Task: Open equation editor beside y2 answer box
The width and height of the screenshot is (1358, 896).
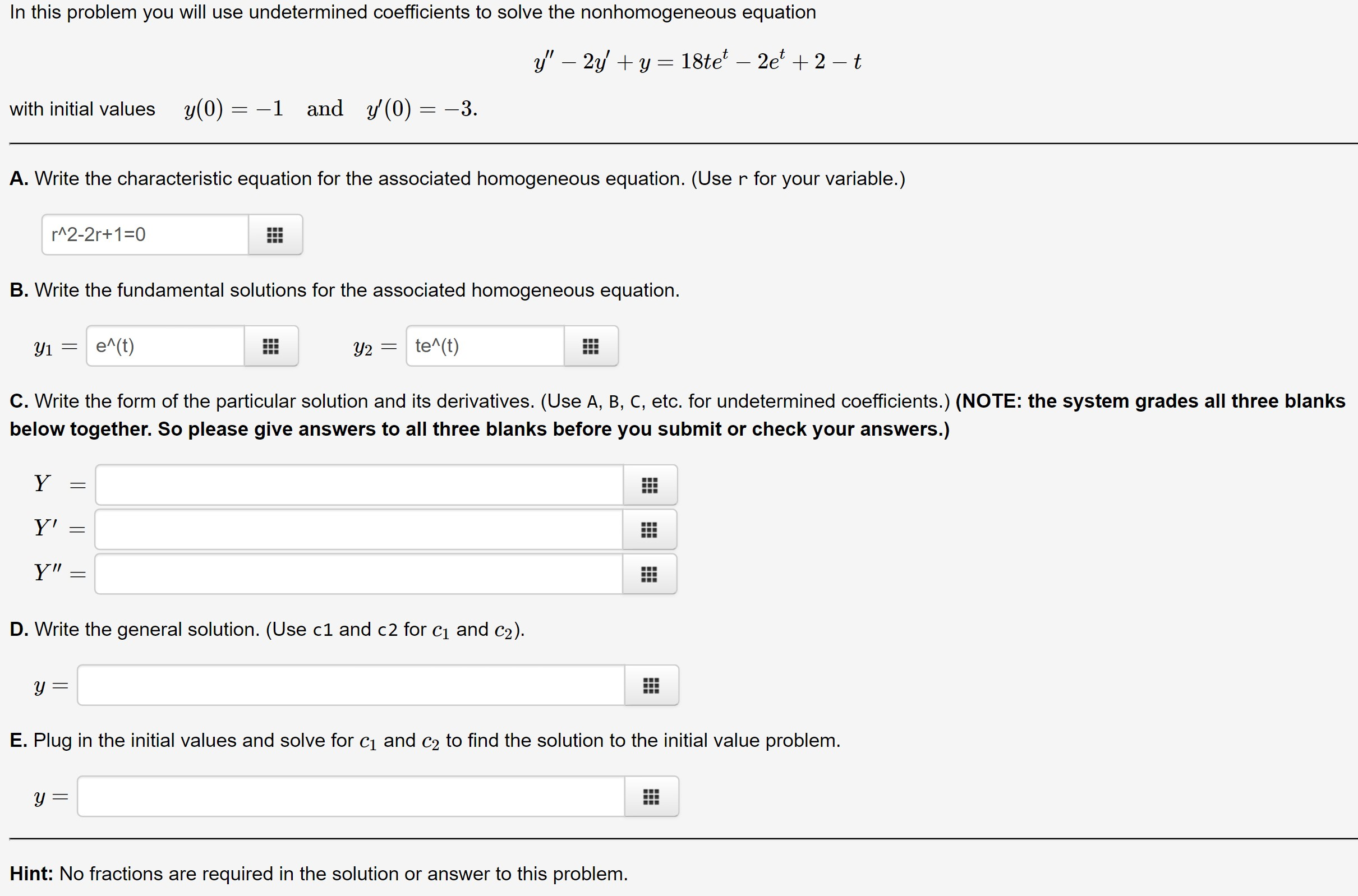Action: (591, 346)
